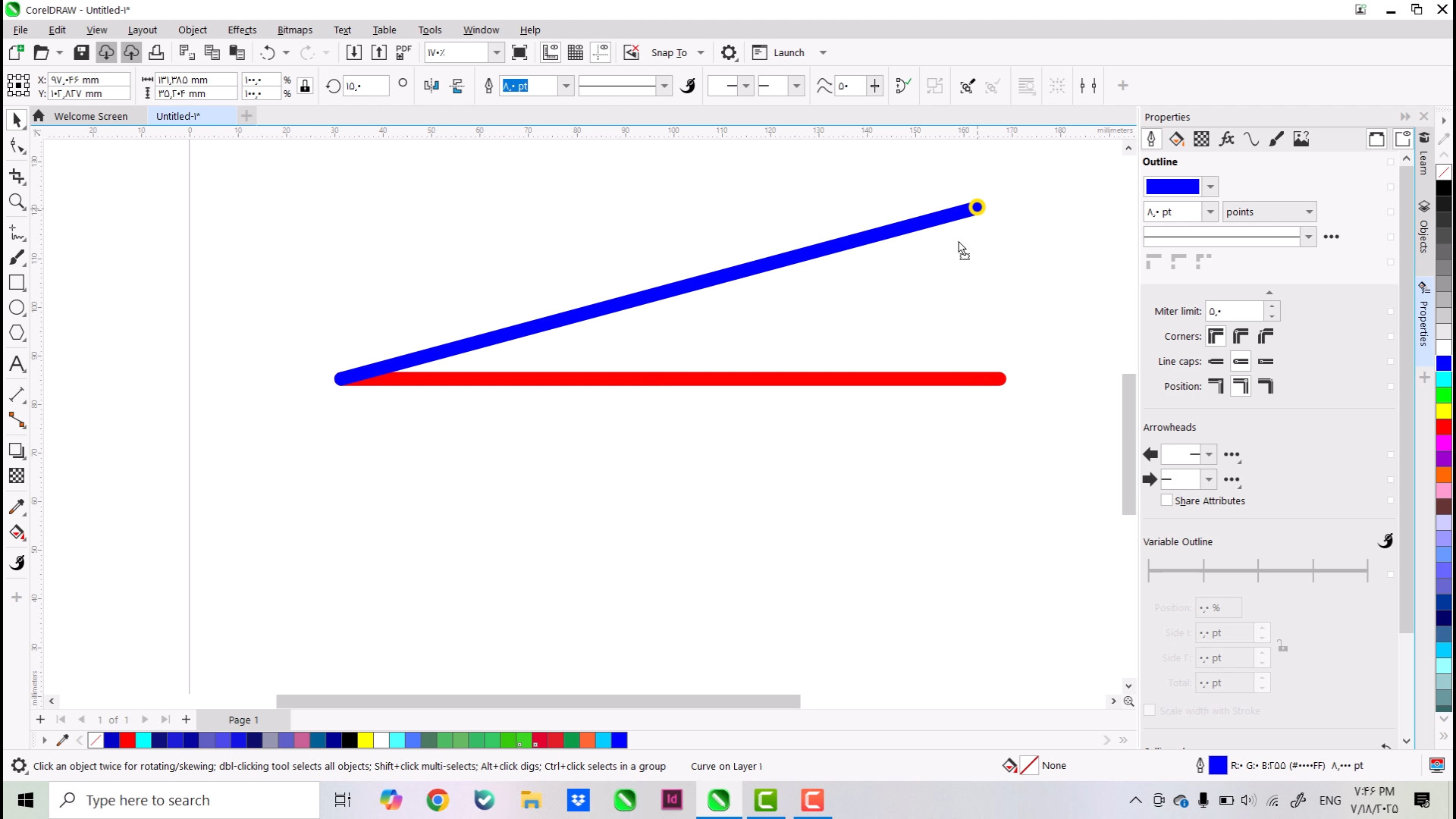1456x819 pixels.
Task: Open the Fill tab in Properties
Action: click(1176, 139)
